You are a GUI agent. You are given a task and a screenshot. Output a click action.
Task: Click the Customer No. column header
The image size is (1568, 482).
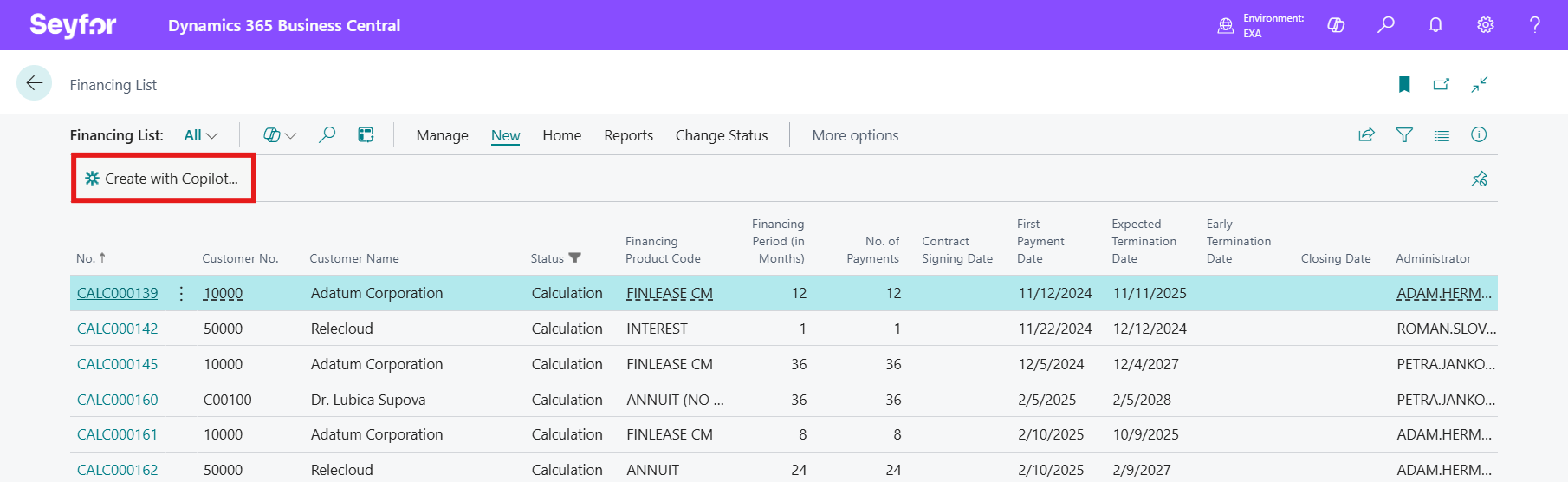coord(240,258)
